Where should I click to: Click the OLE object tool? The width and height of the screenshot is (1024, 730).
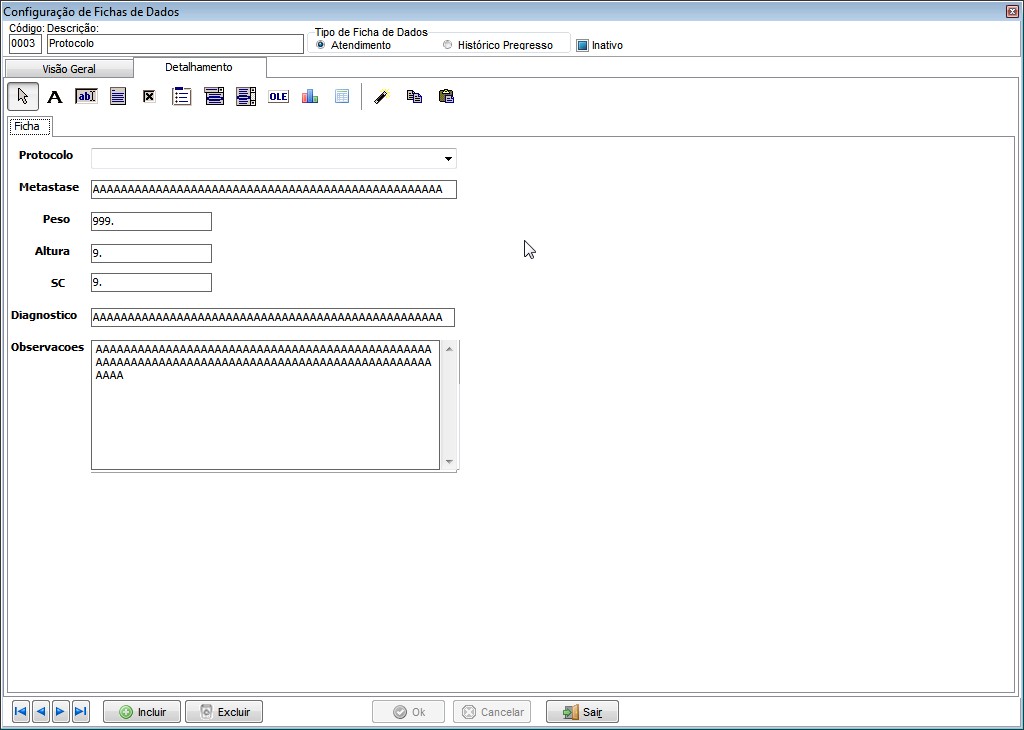[278, 96]
